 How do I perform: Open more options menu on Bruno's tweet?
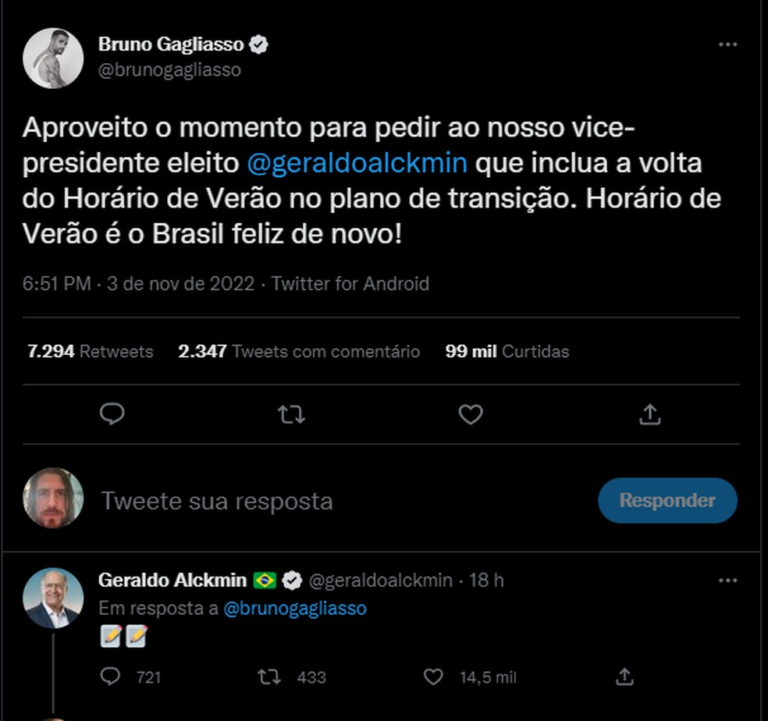tap(728, 45)
